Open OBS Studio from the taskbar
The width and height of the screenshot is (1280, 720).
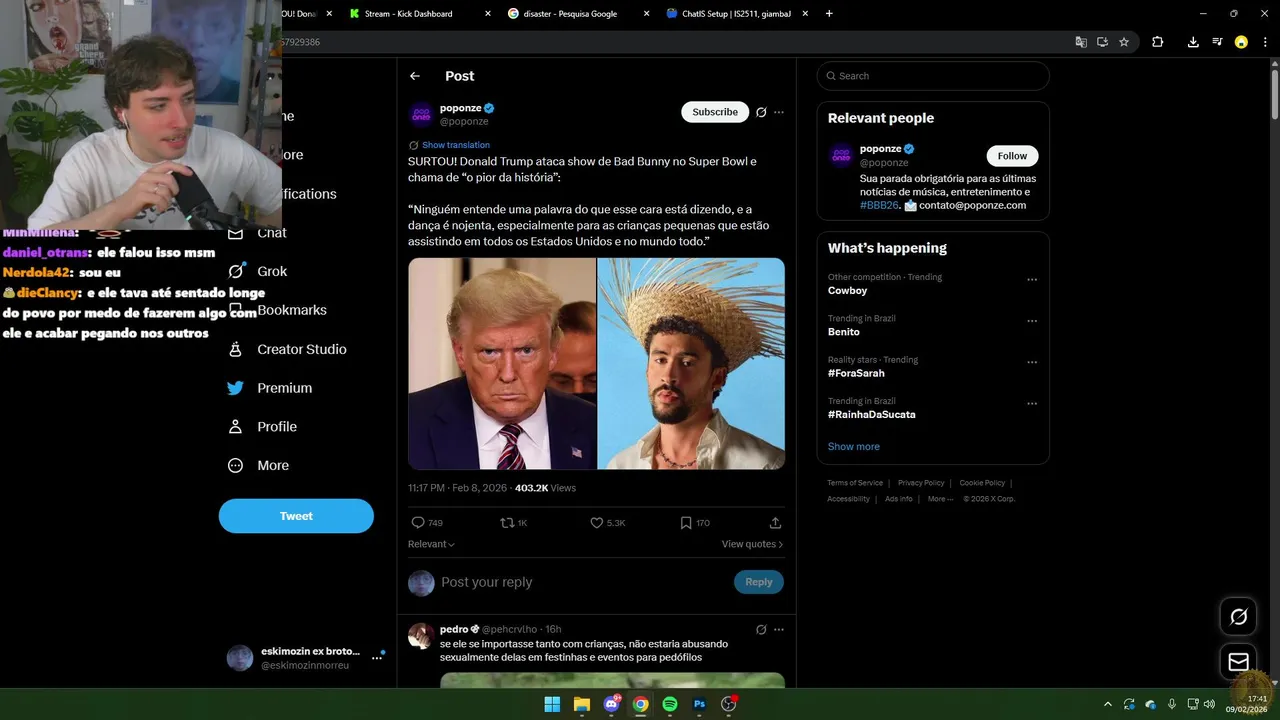[x=728, y=704]
